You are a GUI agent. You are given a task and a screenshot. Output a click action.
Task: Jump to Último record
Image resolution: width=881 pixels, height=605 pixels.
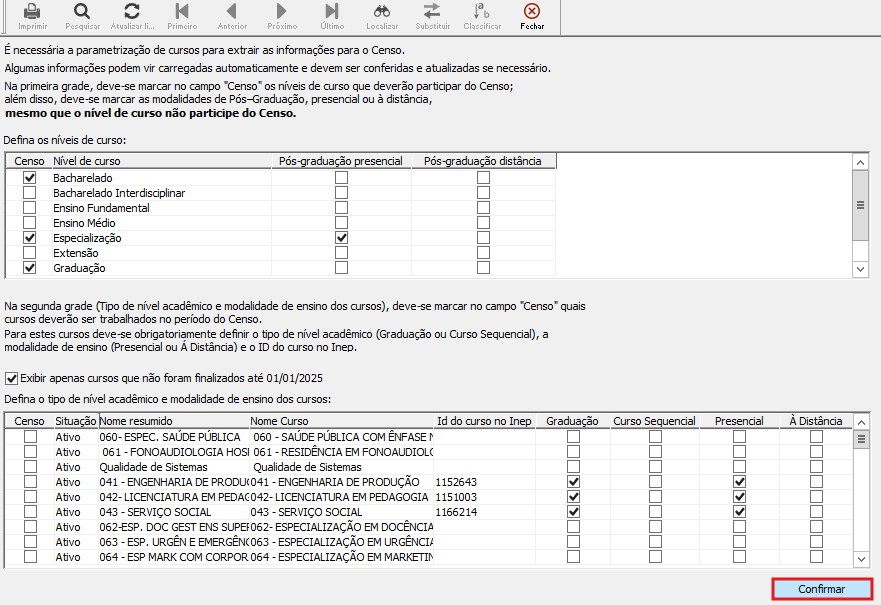(x=332, y=11)
